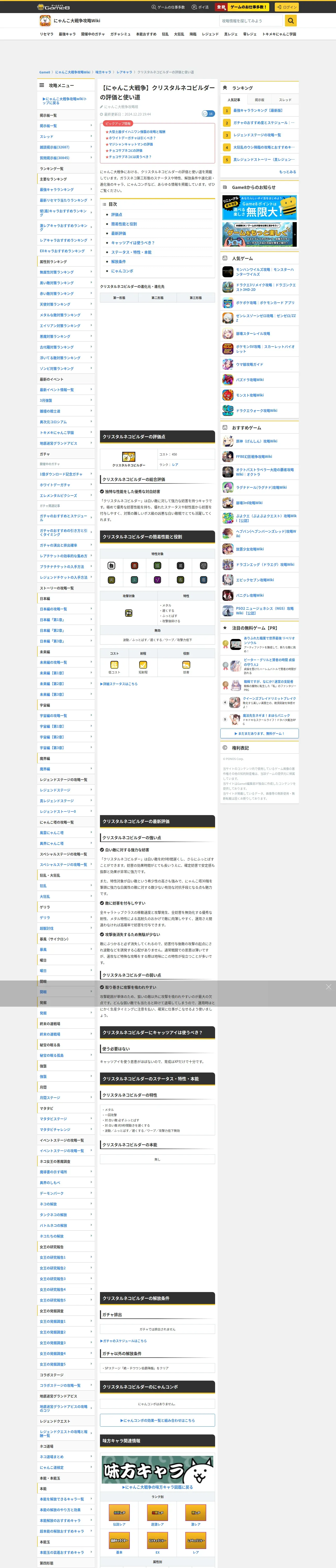This screenshot has height=1568, width=336.
Task: Open 最強キャラランキング【最新版】 ranking entry
Action: click(258, 111)
